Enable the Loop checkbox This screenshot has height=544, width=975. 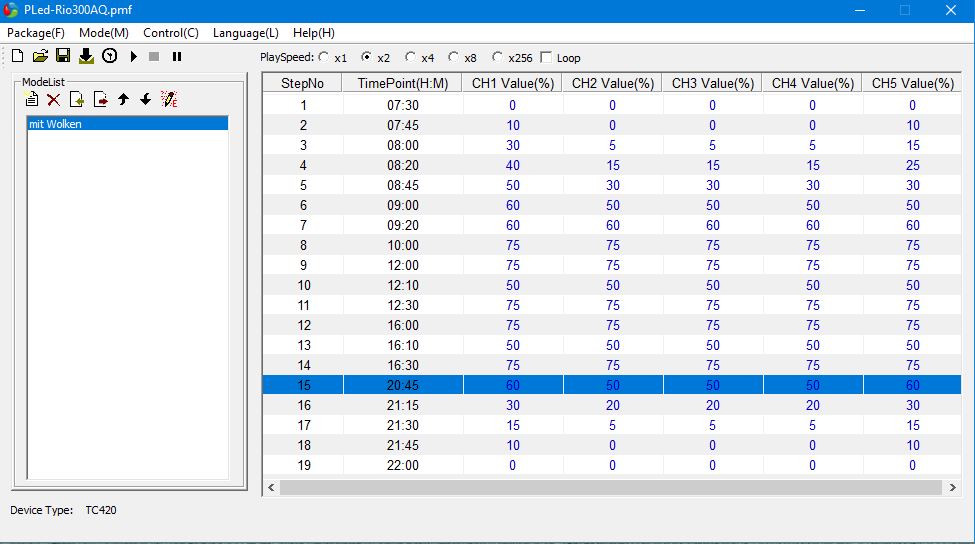(547, 57)
